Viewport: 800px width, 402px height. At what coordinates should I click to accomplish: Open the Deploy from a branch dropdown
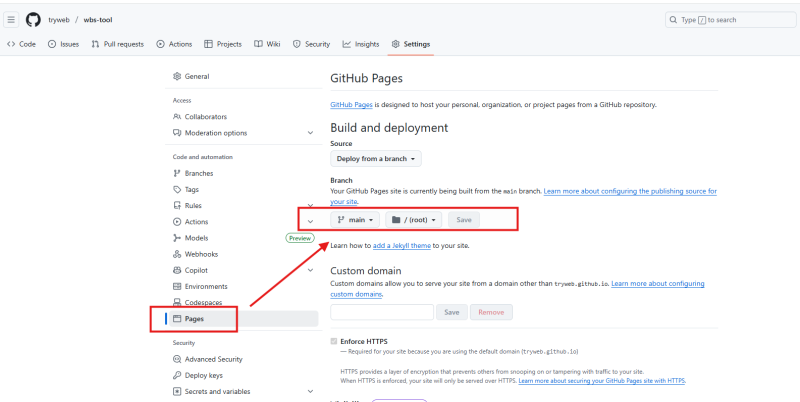[x=376, y=159]
